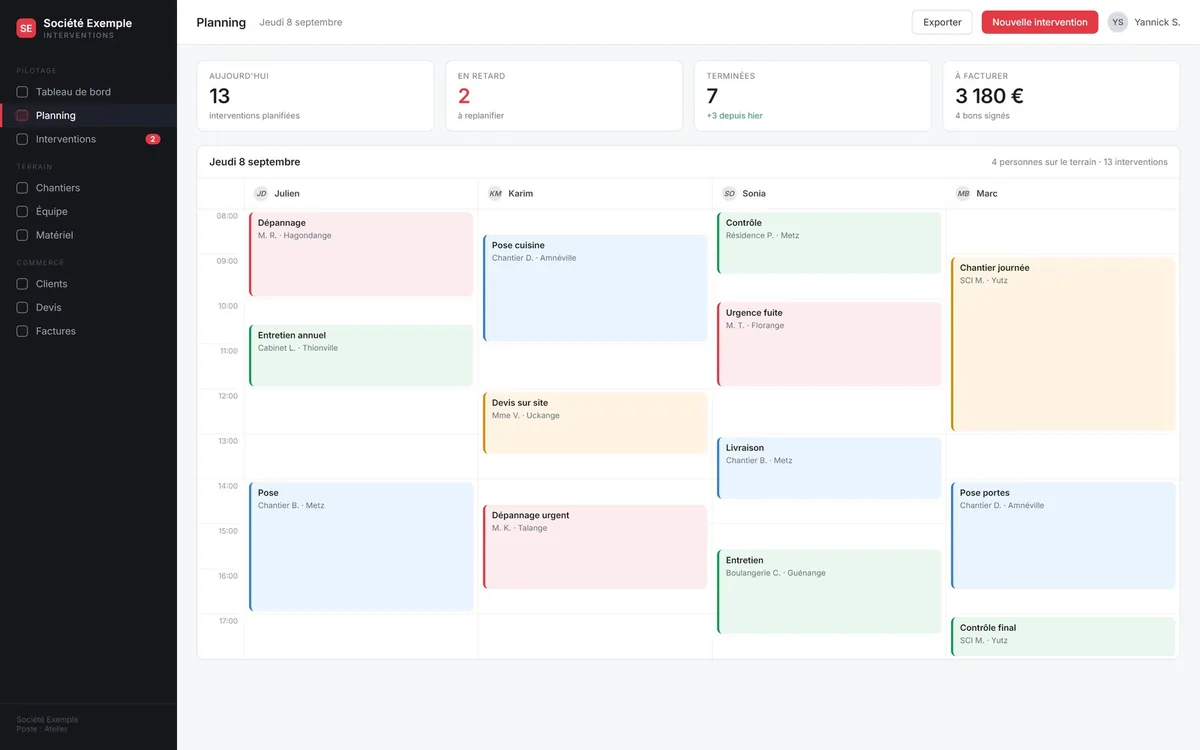Image resolution: width=1200 pixels, height=750 pixels.
Task: Open the YS user avatar menu
Action: coord(1117,22)
